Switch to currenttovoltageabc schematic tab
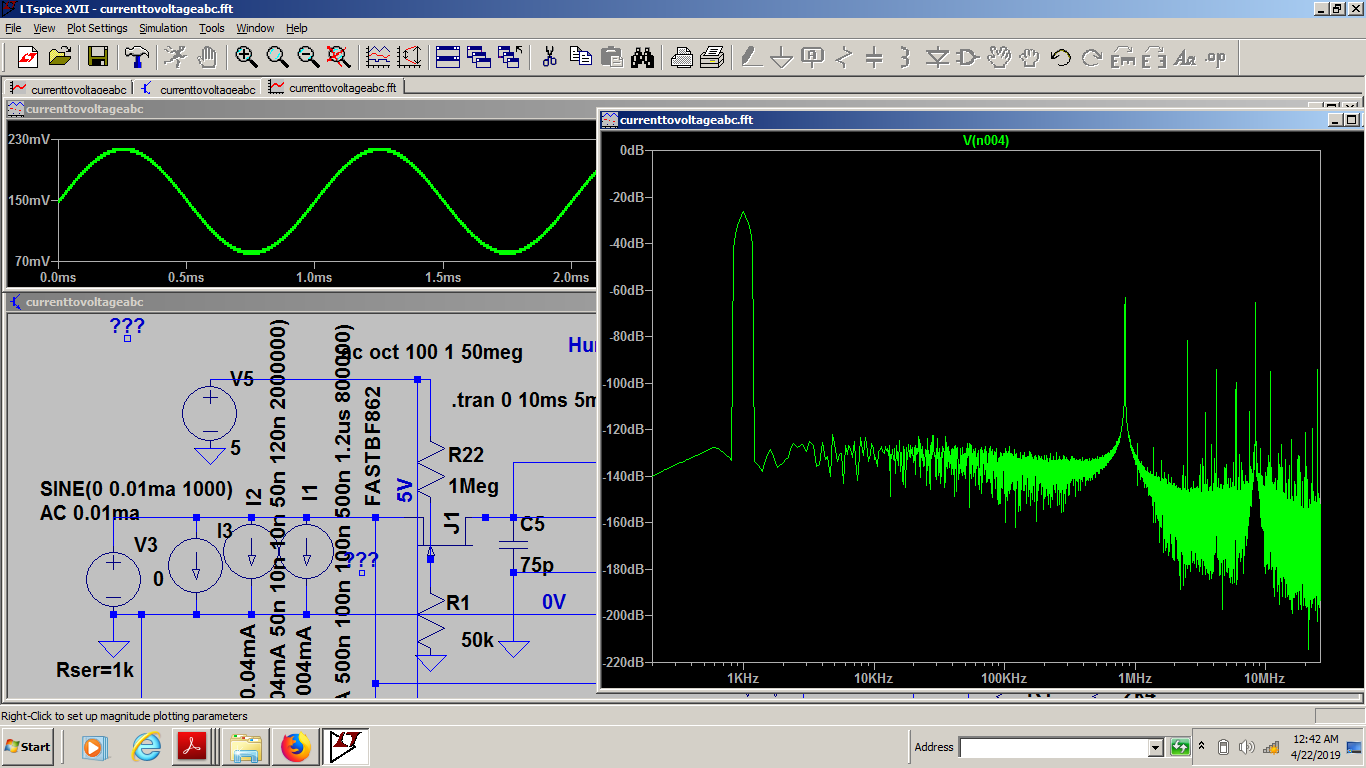This screenshot has width=1366, height=768. [x=197, y=88]
